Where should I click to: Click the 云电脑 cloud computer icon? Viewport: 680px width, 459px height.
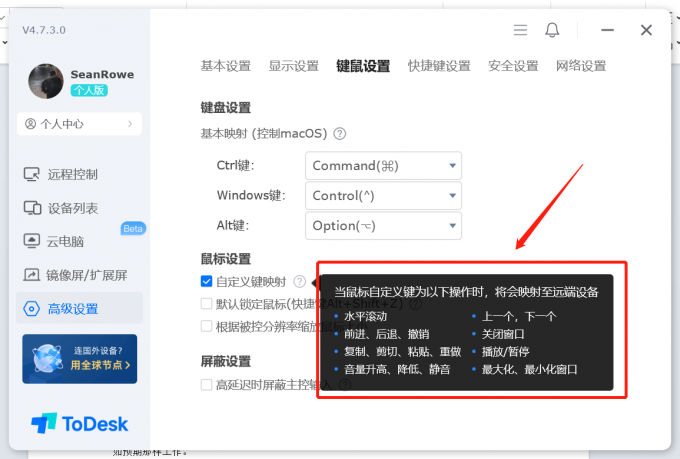[x=31, y=241]
